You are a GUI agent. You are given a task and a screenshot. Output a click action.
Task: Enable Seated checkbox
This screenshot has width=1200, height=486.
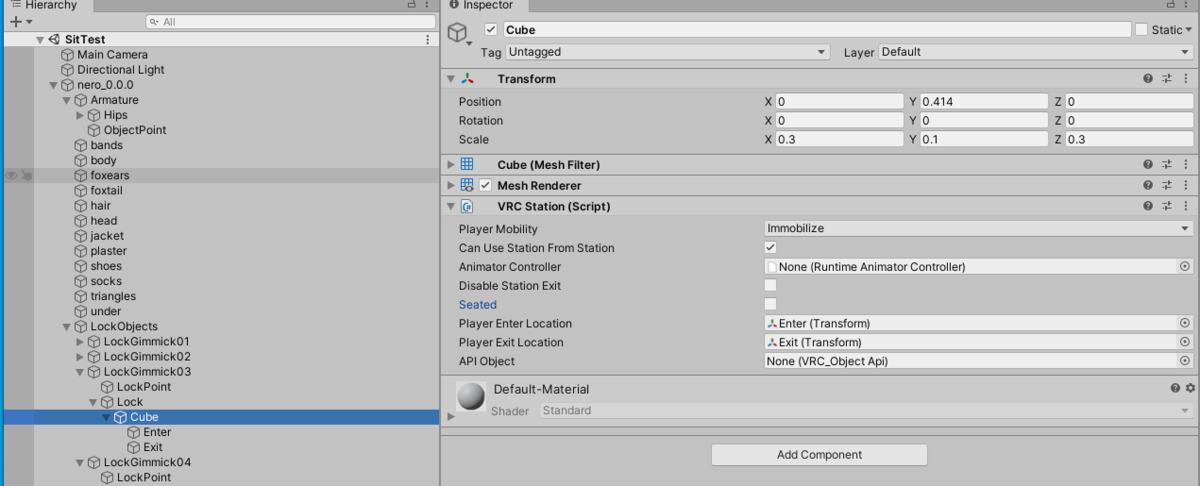click(x=770, y=305)
